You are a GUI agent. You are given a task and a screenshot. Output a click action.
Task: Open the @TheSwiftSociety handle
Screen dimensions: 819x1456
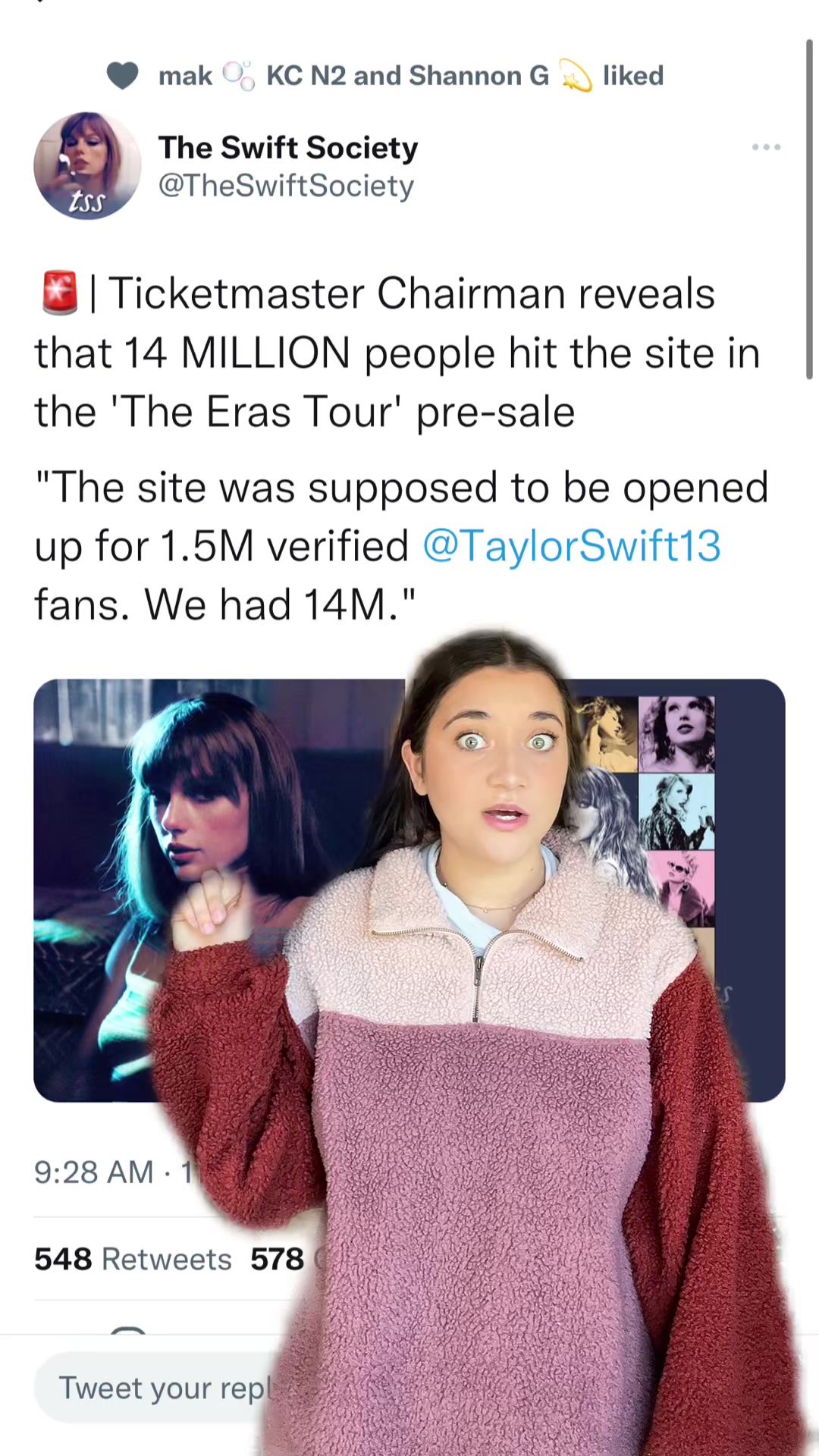tap(286, 186)
